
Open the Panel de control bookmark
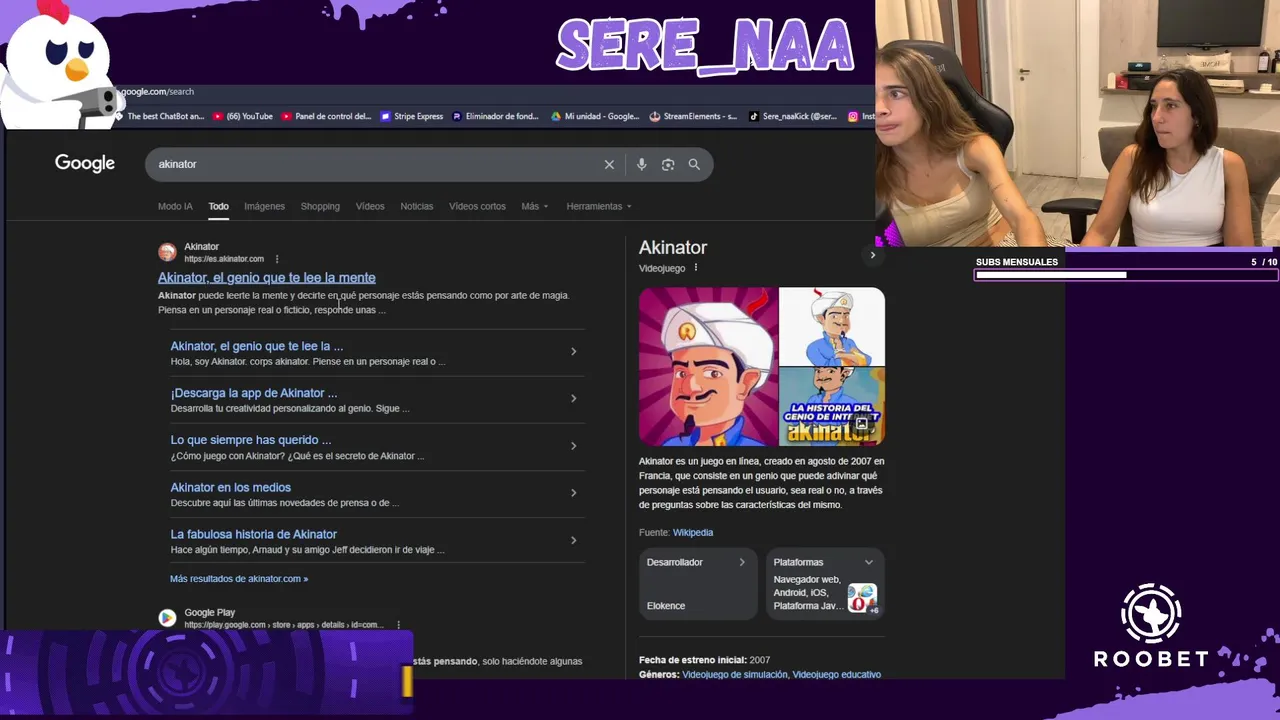326,116
